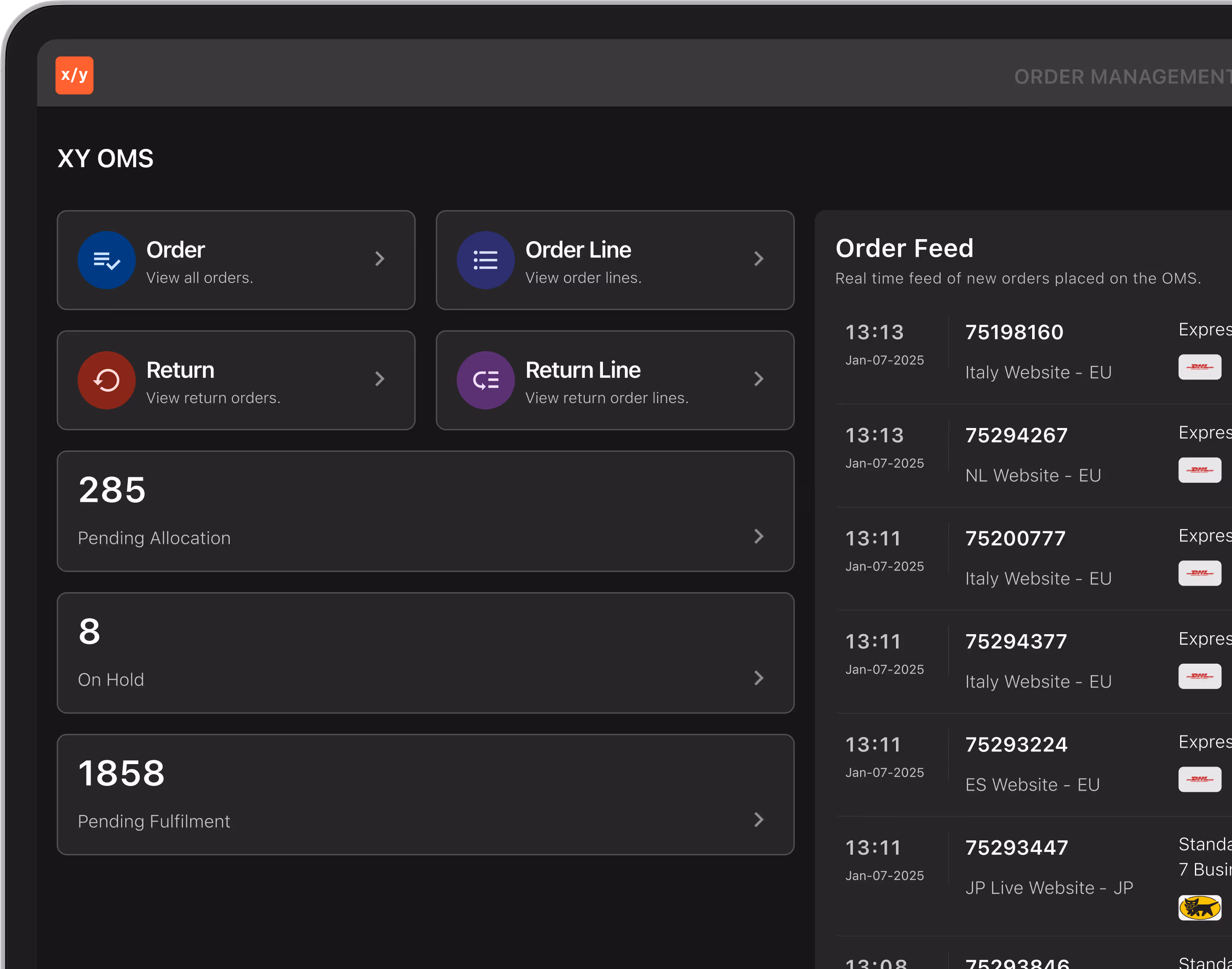Viewport: 1232px width, 969px height.
Task: Click the red Return refresh icon
Action: 106,381
